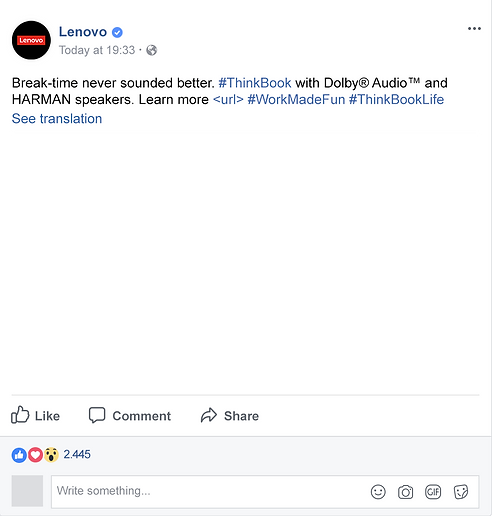This screenshot has height=516, width=492.
Task: Share the Lenovo post
Action: coord(230,415)
